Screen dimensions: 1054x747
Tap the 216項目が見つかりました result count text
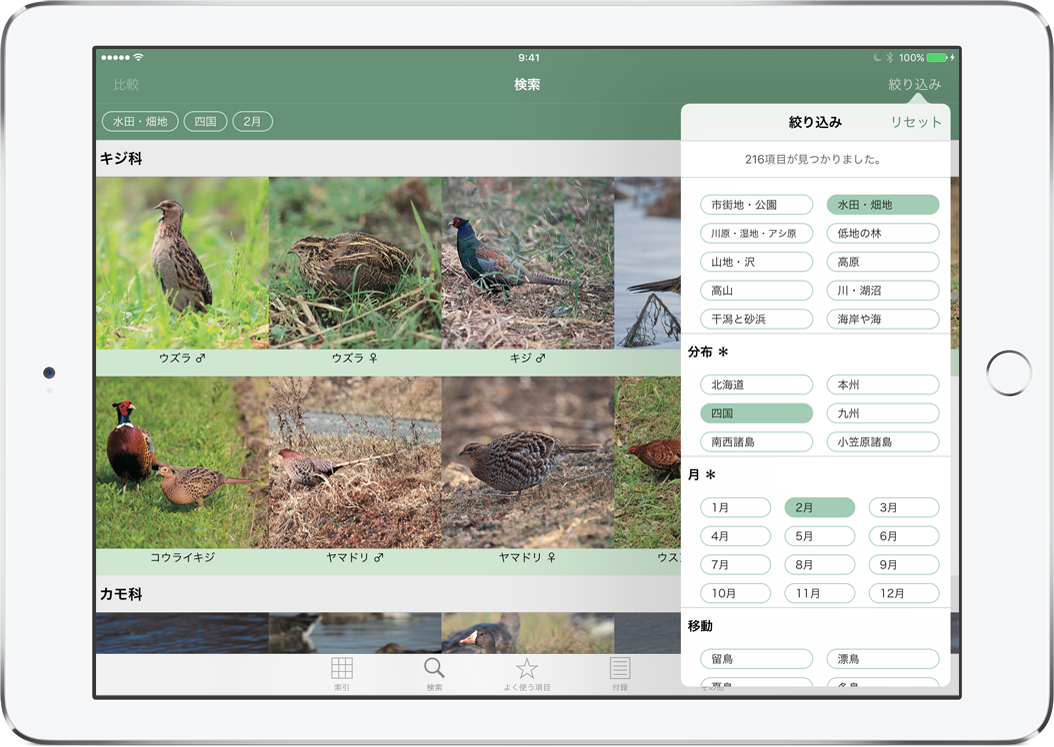813,159
